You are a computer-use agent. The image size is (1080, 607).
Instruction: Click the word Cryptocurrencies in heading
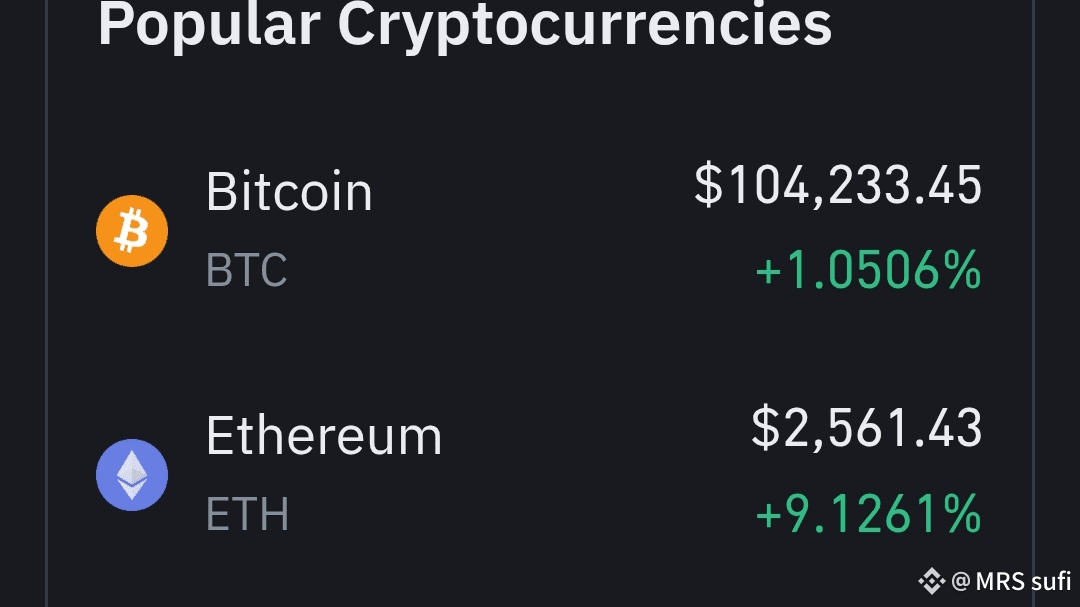click(584, 26)
